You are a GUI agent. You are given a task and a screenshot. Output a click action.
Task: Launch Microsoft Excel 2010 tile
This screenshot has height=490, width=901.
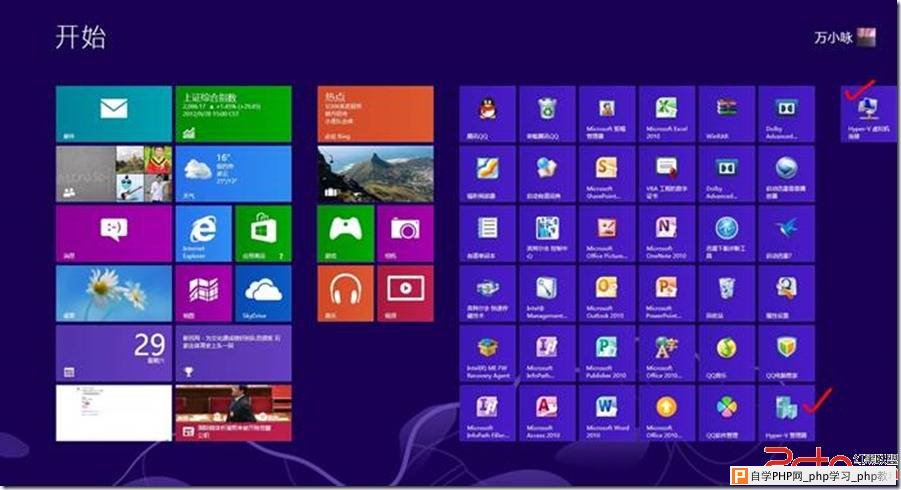[x=667, y=114]
